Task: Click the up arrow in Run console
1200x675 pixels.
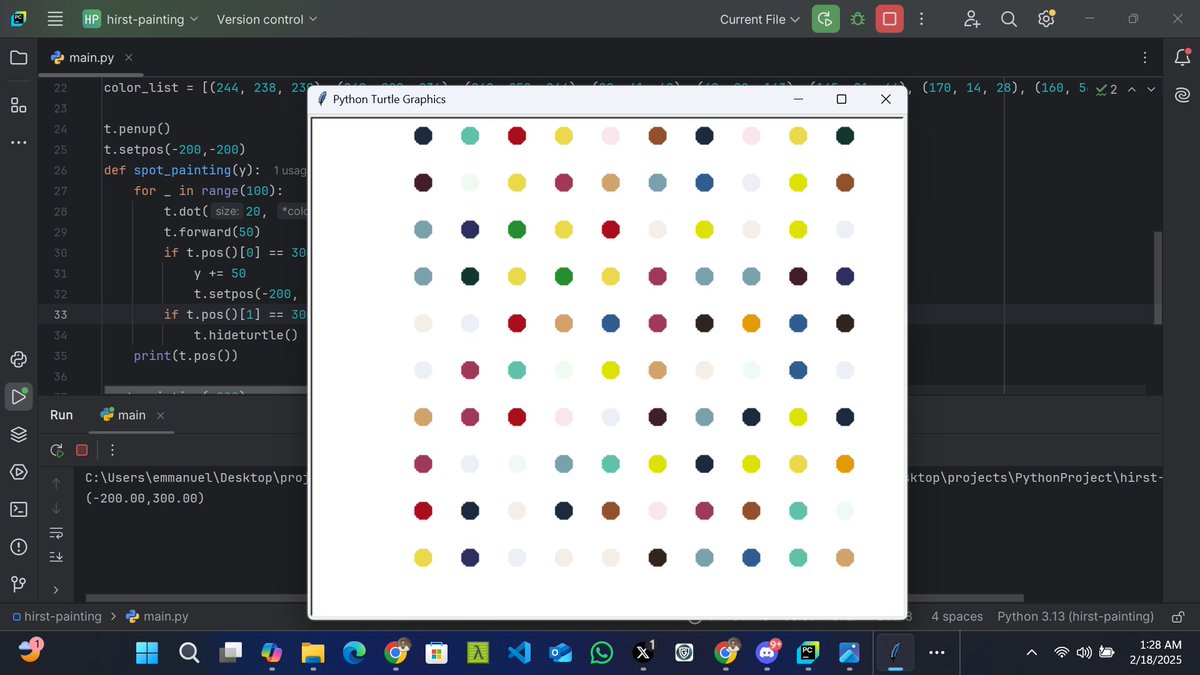Action: coord(56,483)
